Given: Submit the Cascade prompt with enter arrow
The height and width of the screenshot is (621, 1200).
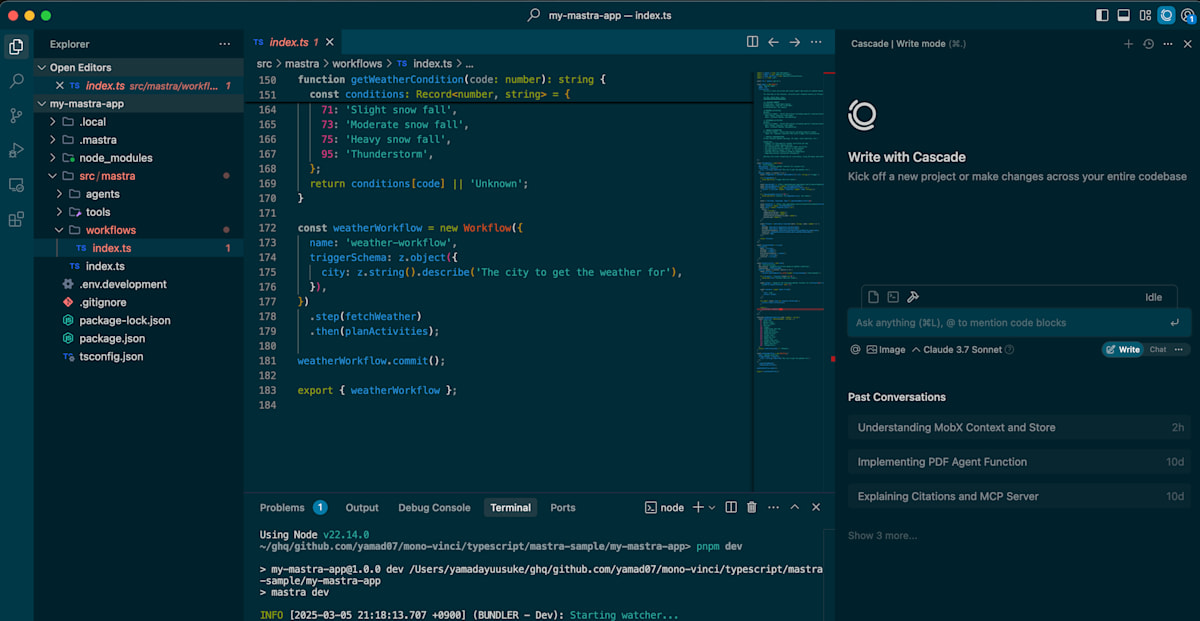Looking at the screenshot, I should point(1174,323).
